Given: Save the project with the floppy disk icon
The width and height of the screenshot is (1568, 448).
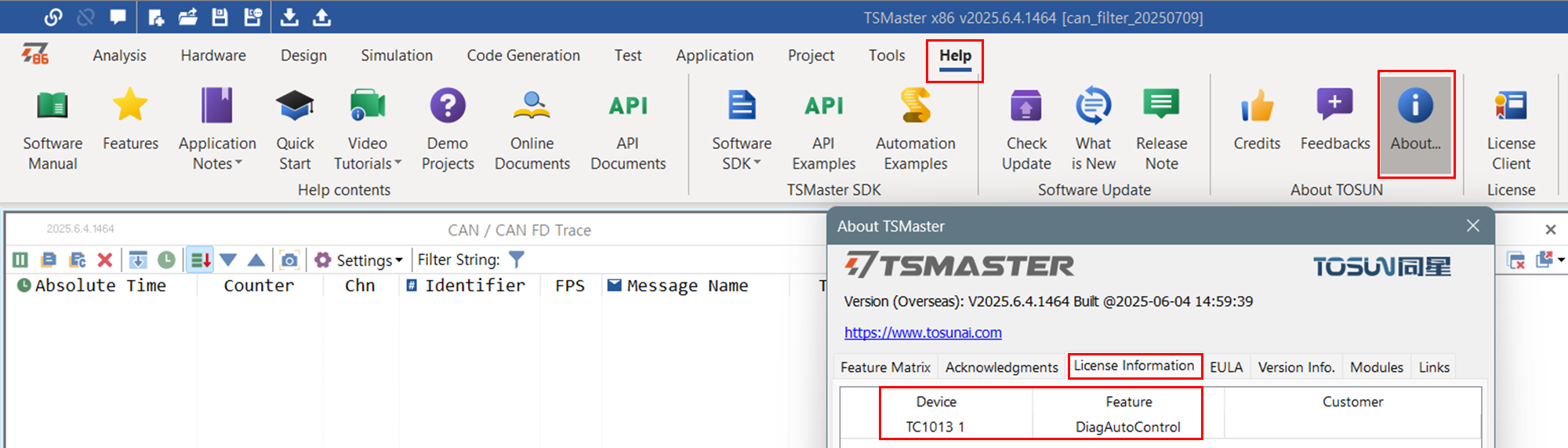Looking at the screenshot, I should point(220,16).
